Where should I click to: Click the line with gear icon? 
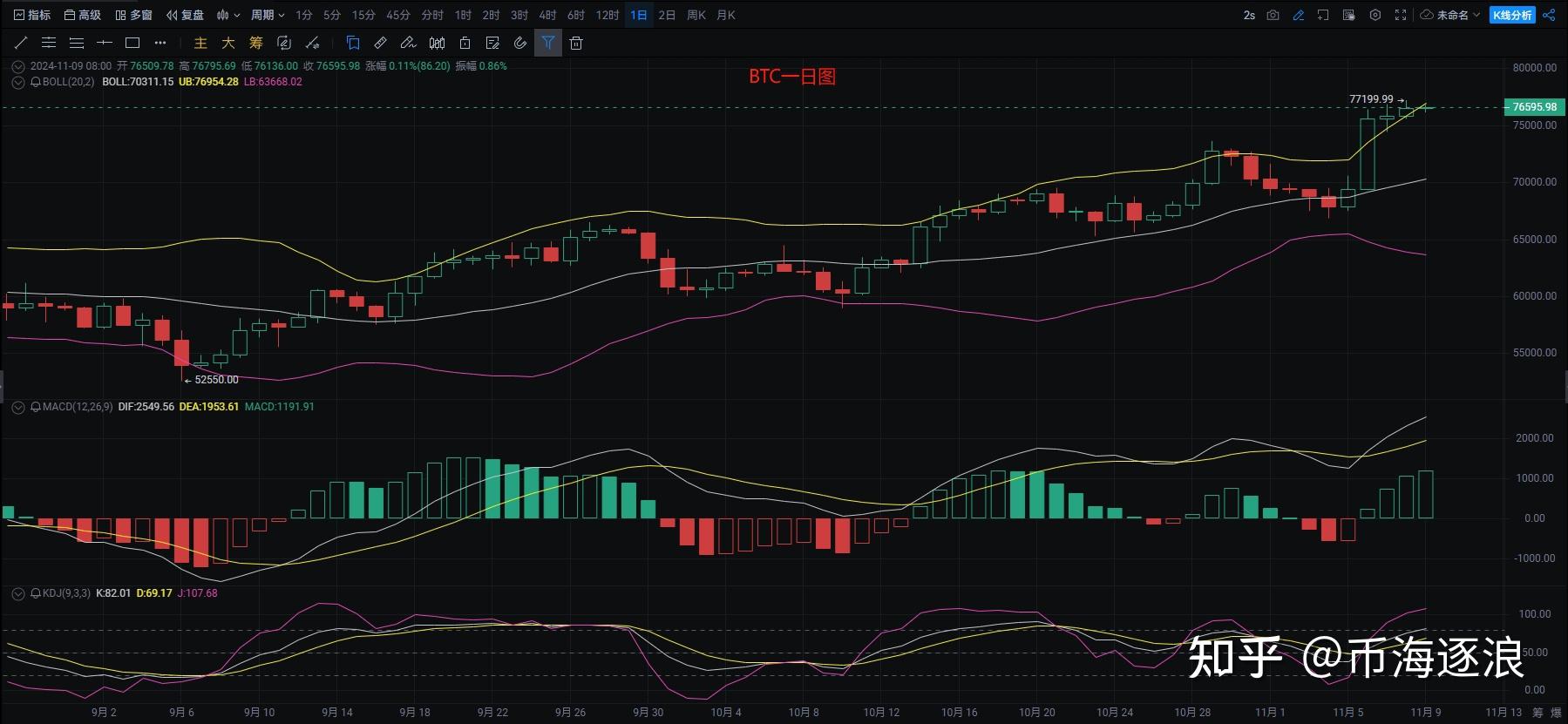(x=312, y=43)
